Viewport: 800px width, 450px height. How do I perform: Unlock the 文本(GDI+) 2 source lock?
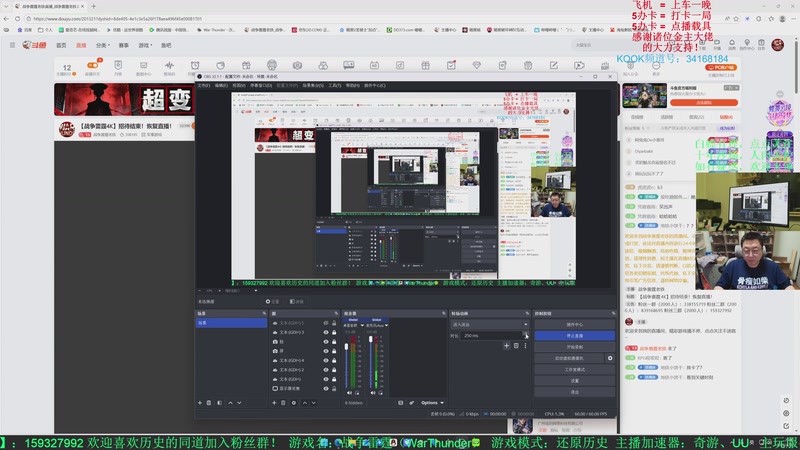coord(334,370)
